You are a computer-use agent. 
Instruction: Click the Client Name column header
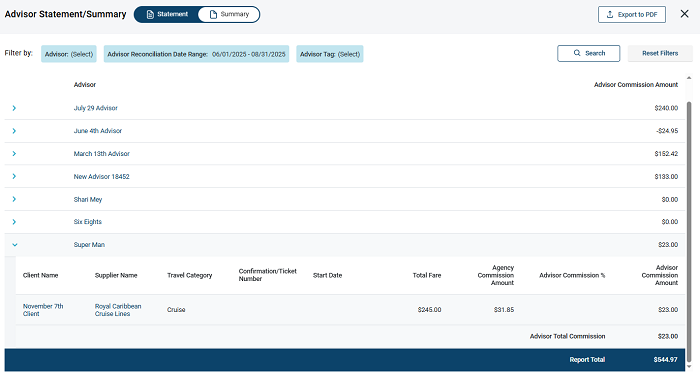[41, 275]
